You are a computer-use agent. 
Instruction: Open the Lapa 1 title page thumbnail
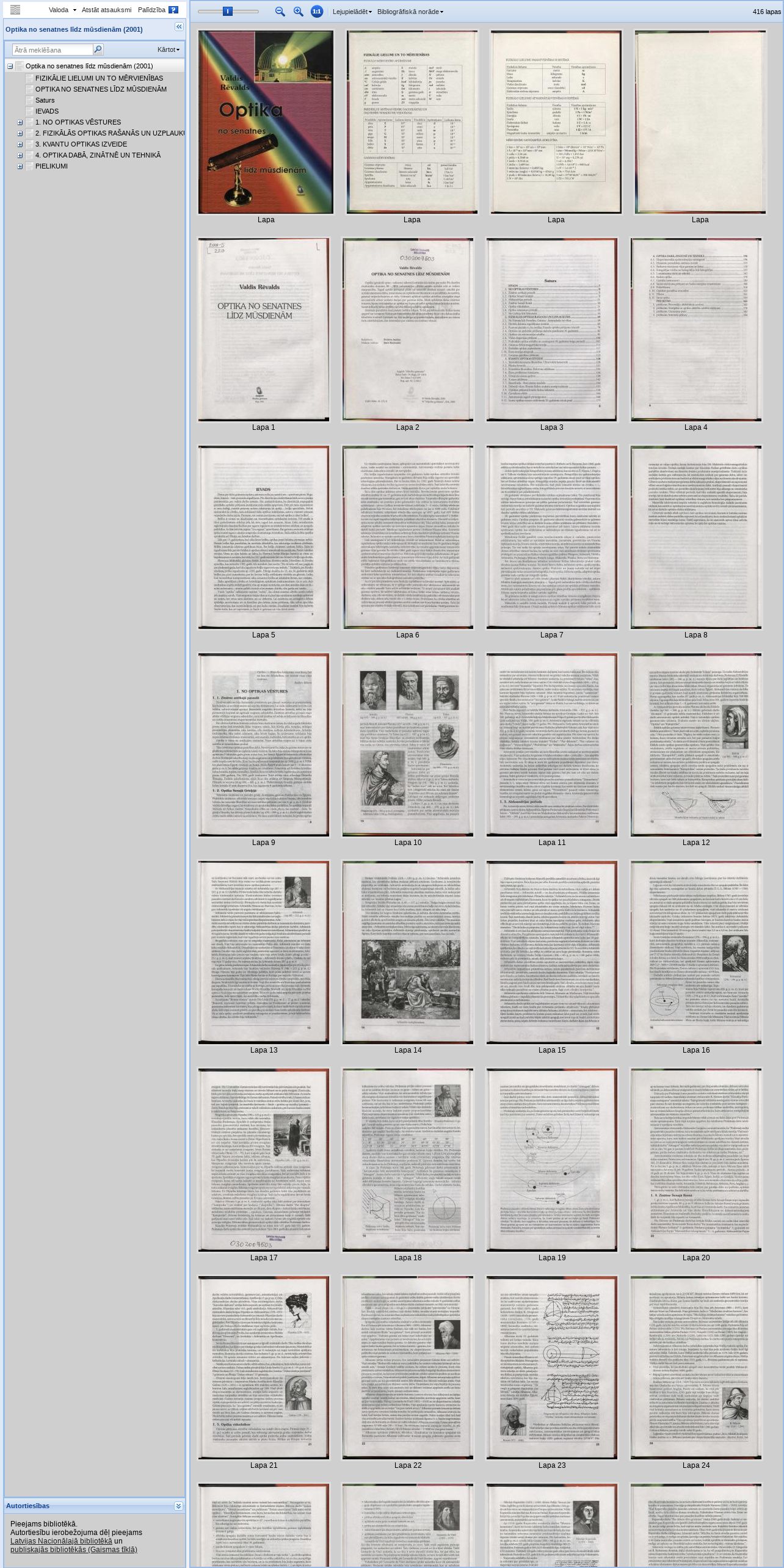[263, 330]
